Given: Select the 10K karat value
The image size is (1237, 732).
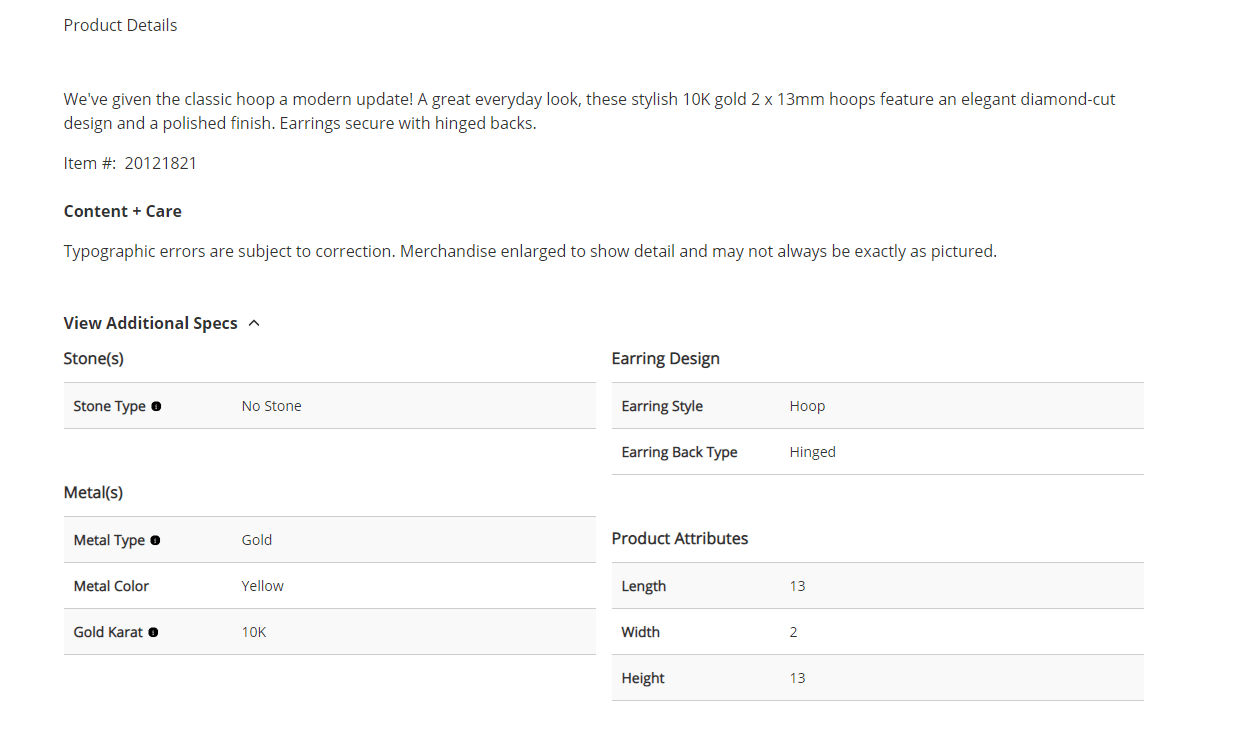Looking at the screenshot, I should (x=254, y=632).
